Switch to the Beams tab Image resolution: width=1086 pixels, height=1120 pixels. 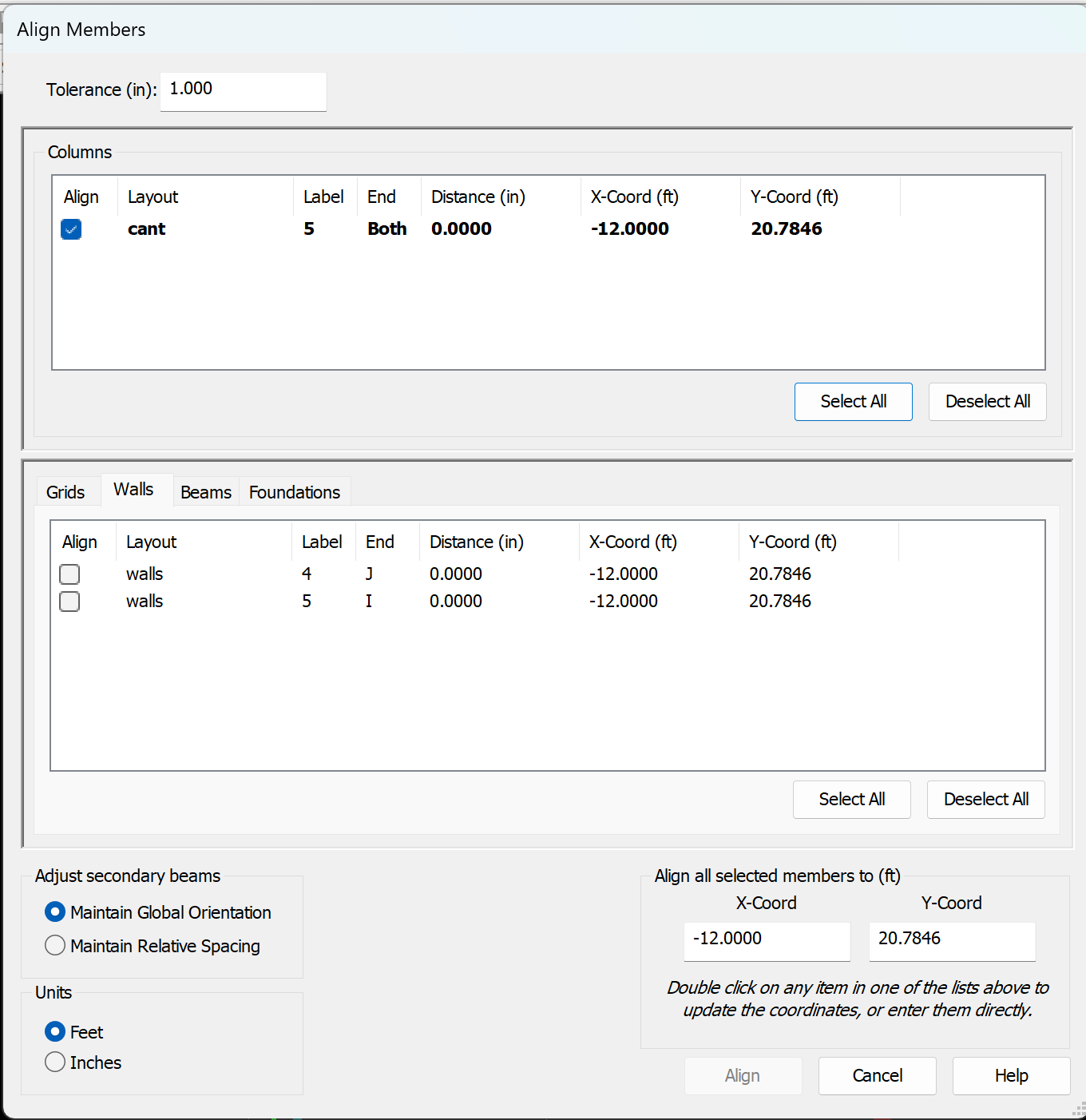pos(206,492)
